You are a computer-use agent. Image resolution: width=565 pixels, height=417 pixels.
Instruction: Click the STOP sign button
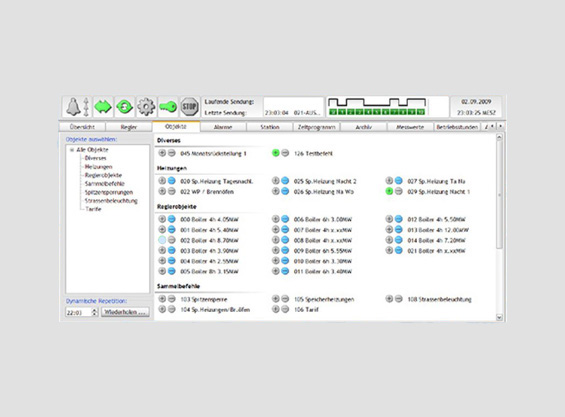pos(189,107)
